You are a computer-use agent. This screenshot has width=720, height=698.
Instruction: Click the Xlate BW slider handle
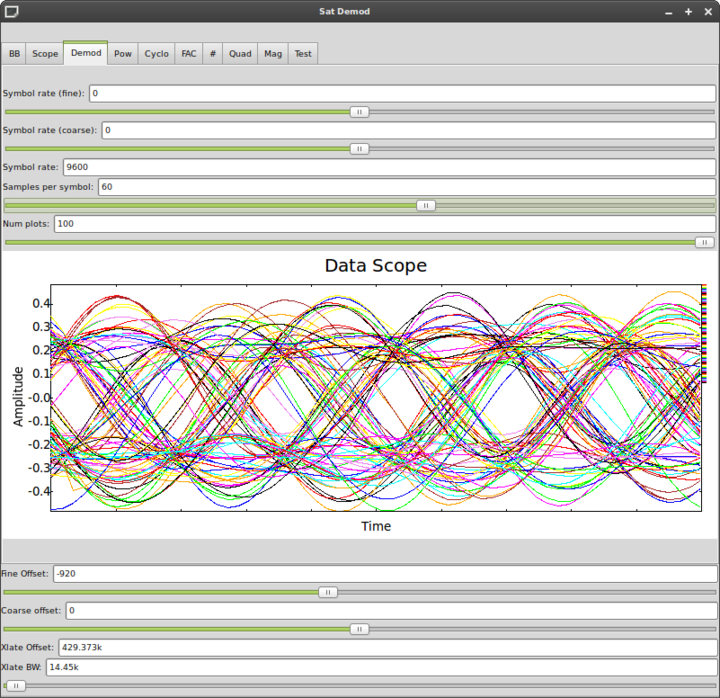(15, 686)
